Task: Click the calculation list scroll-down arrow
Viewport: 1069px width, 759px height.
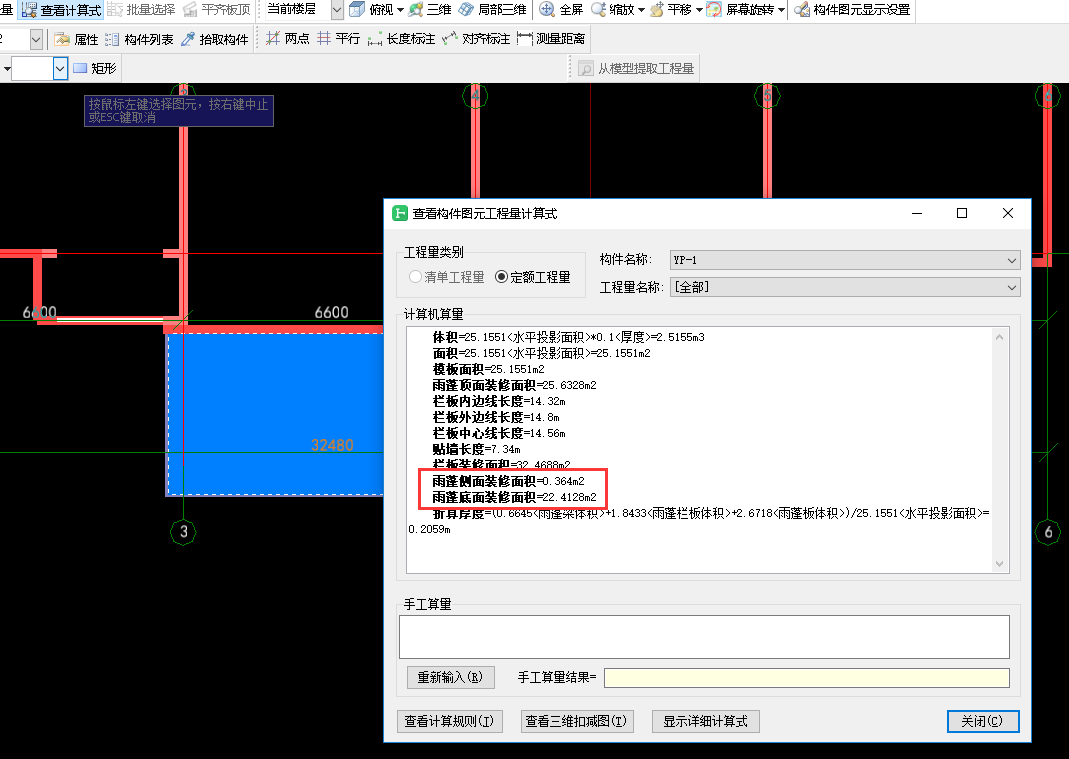Action: (x=999, y=564)
